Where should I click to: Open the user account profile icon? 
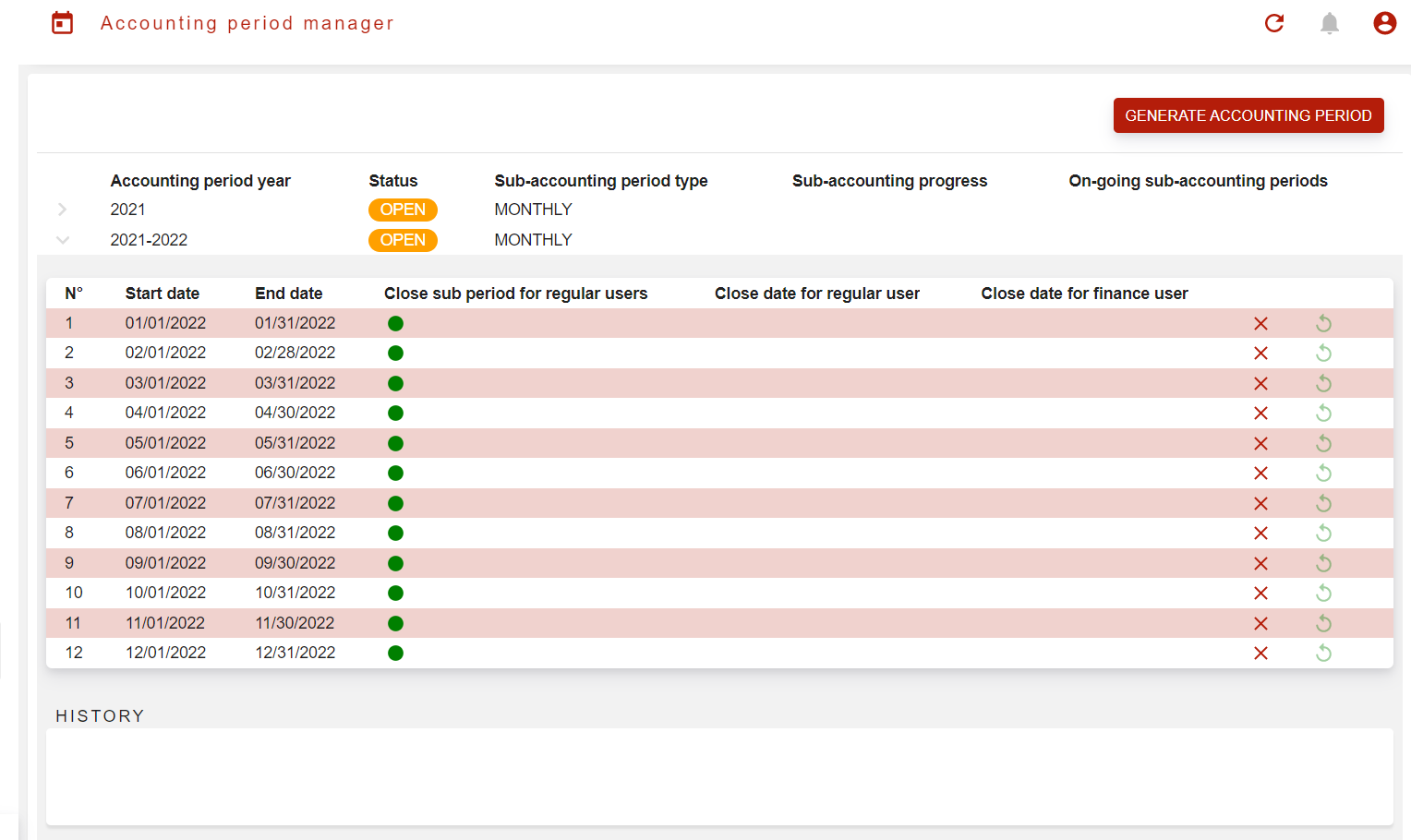pos(1384,23)
